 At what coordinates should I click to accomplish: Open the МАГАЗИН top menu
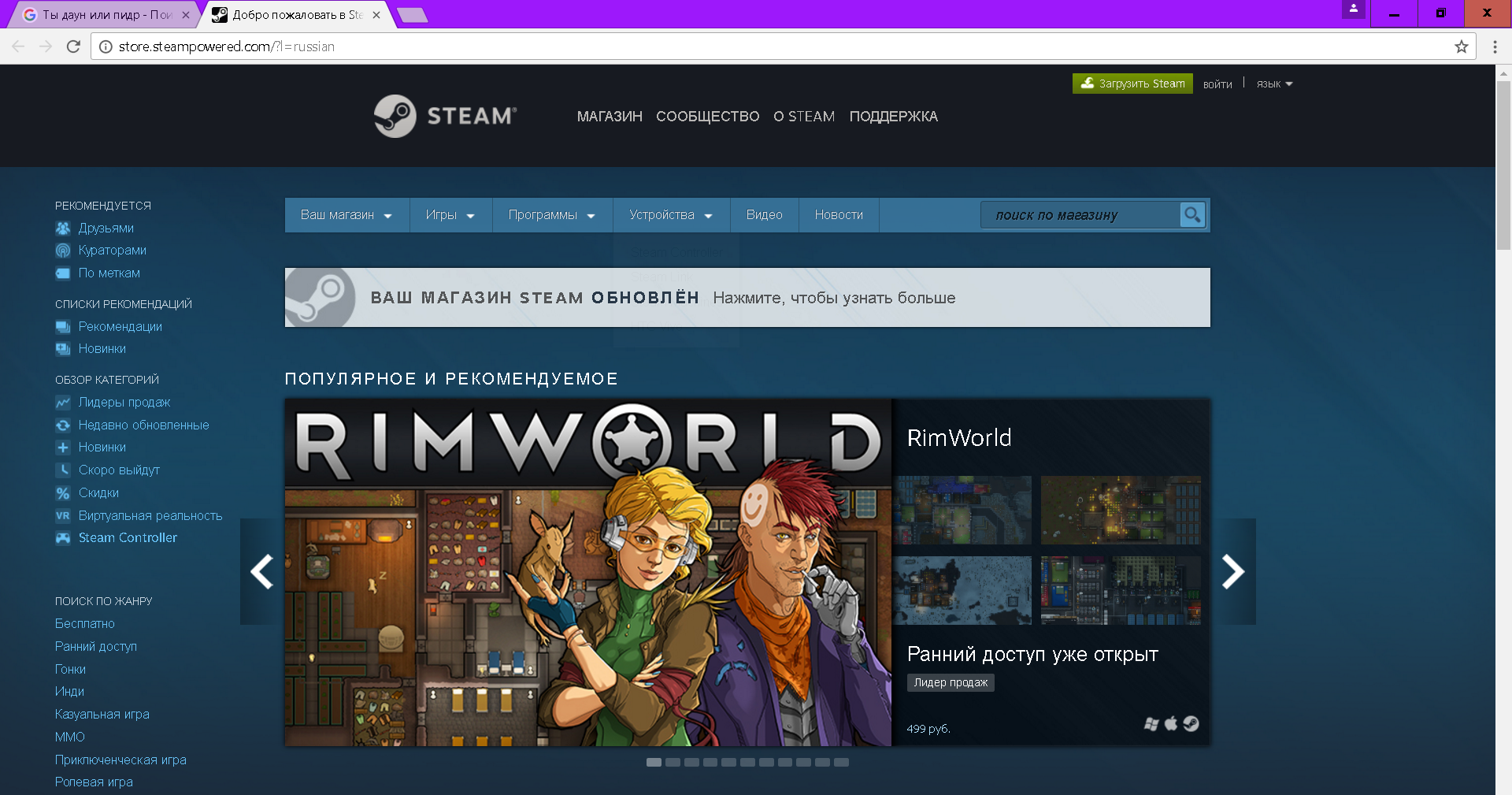(610, 117)
